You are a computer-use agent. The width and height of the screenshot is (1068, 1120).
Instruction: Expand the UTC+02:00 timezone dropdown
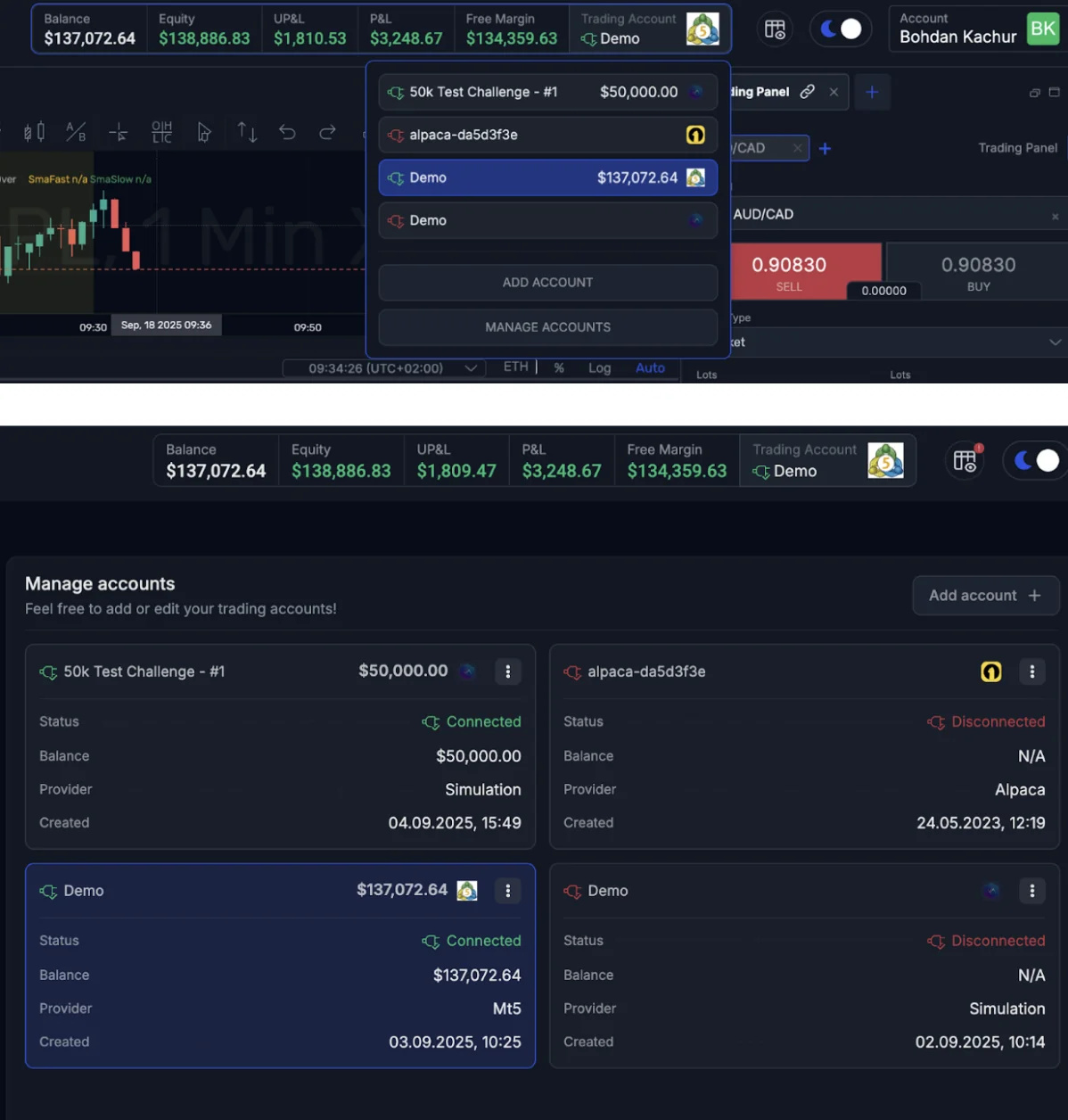pyautogui.click(x=471, y=368)
